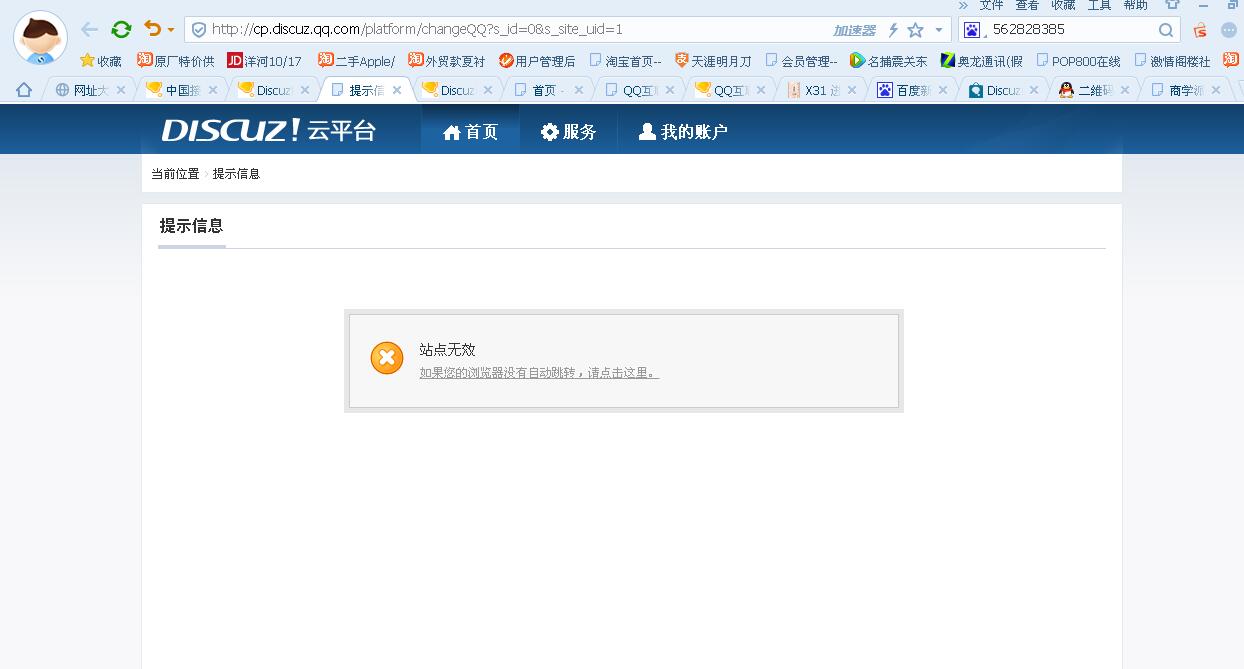The height and width of the screenshot is (669, 1244).
Task: Close the X31 tab
Action: 853,90
